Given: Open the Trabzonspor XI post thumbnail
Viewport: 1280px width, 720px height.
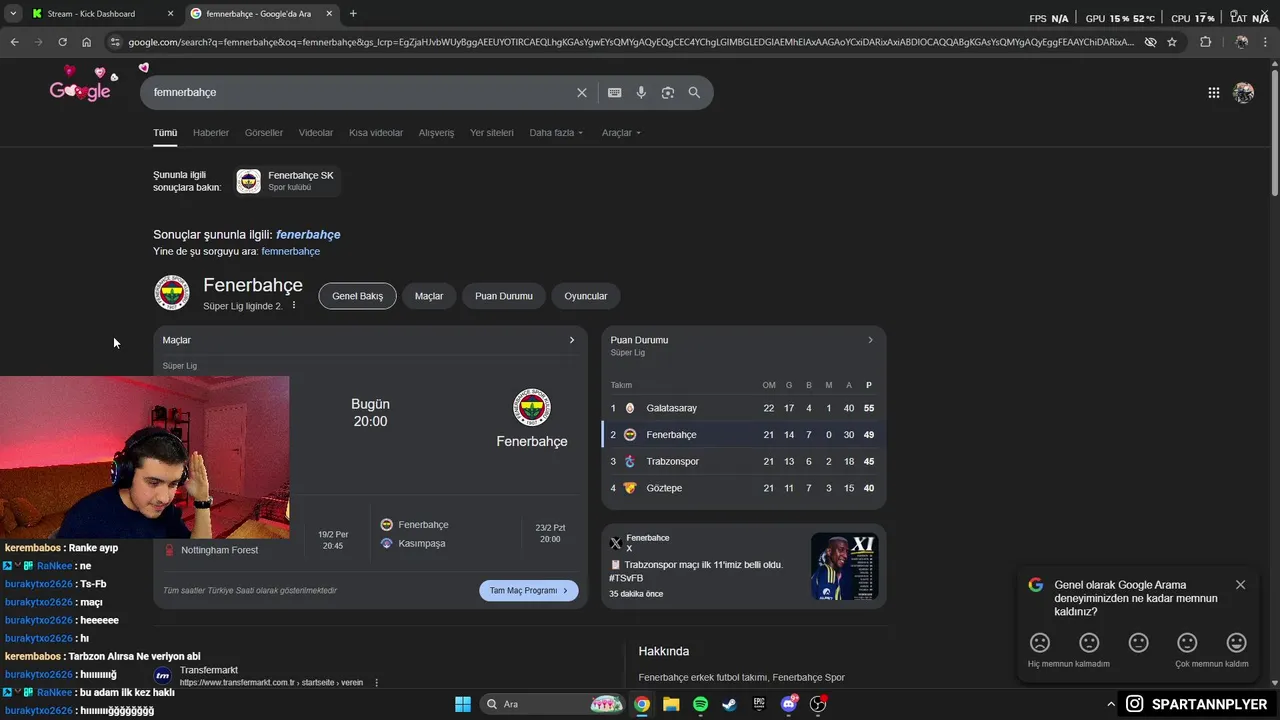Looking at the screenshot, I should point(844,566).
